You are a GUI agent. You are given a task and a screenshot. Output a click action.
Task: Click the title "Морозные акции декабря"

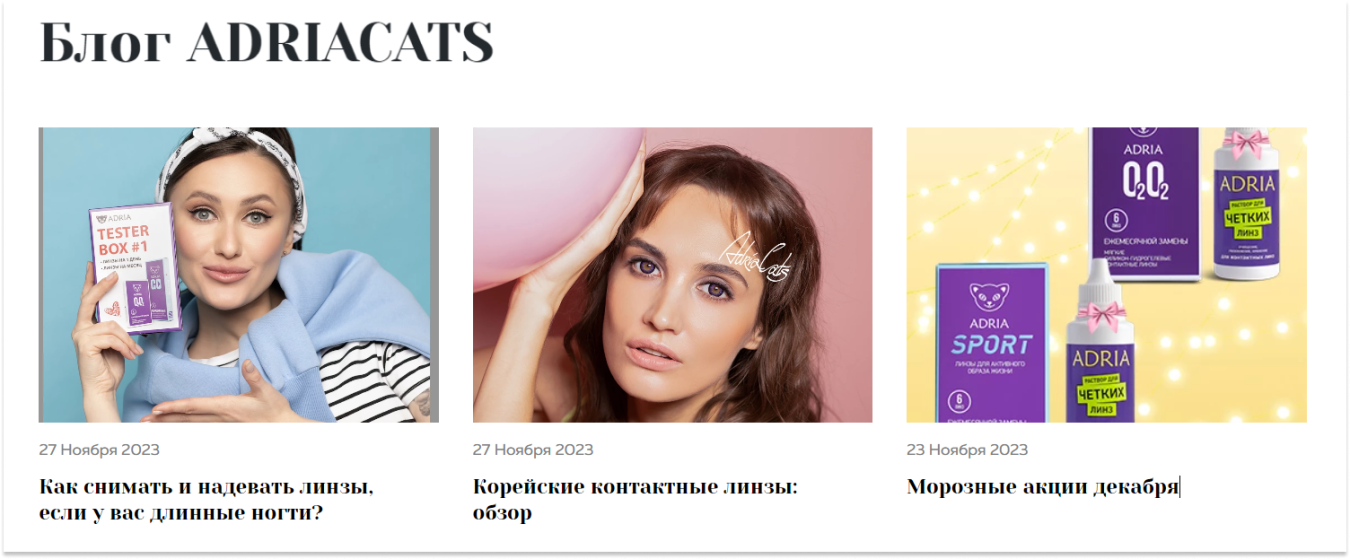(1043, 487)
